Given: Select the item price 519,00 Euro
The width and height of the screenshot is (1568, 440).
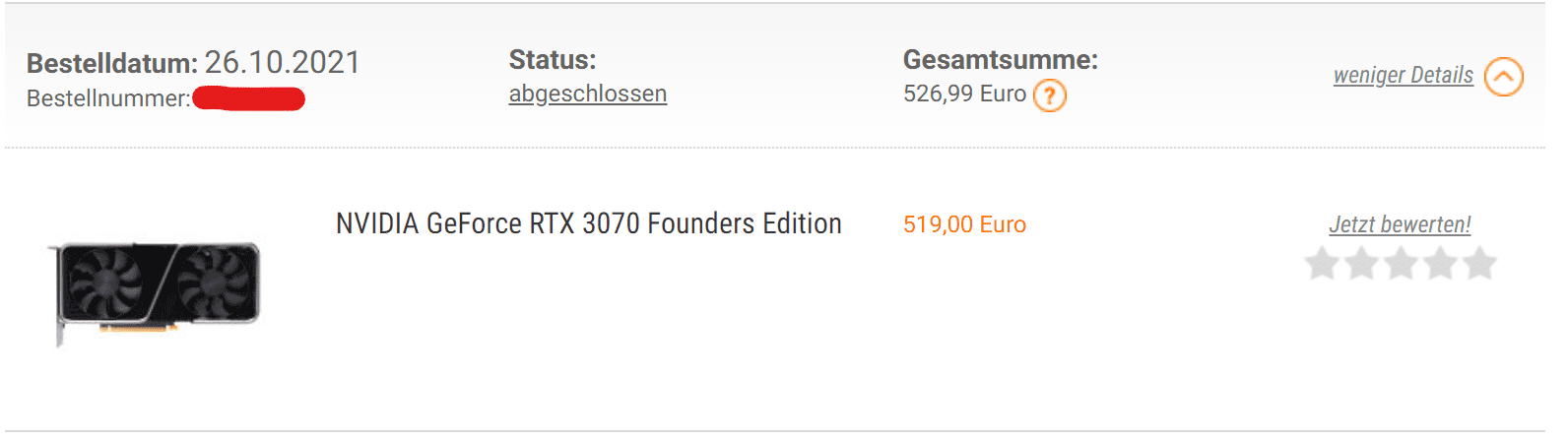Looking at the screenshot, I should [964, 224].
